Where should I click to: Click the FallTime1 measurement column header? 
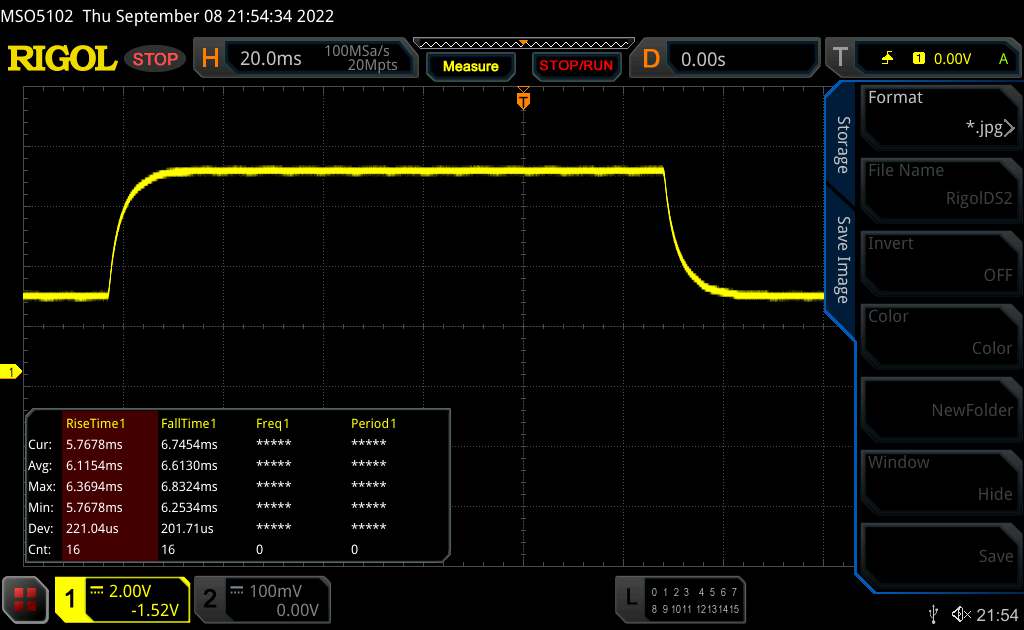pyautogui.click(x=188, y=423)
